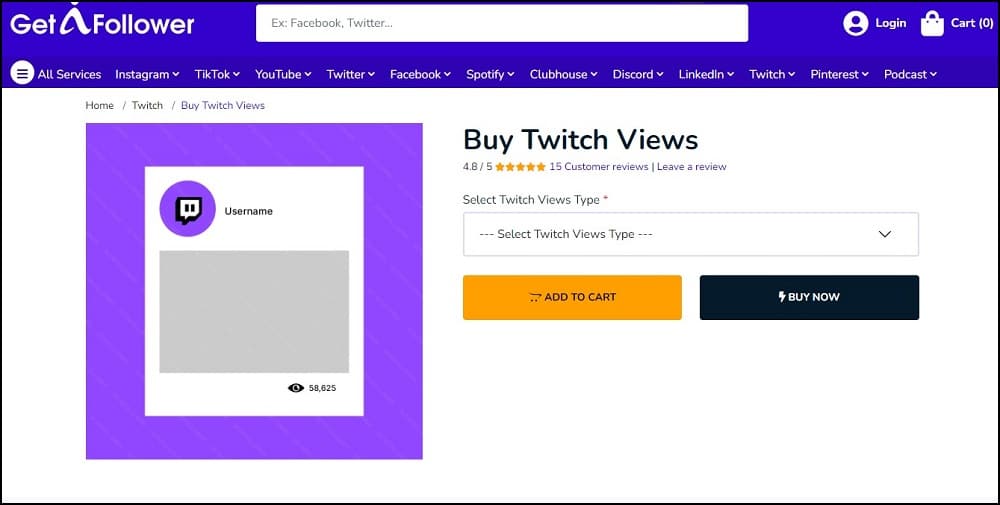Open the Podcast menu in navigation bar
The image size is (1000, 505).
click(911, 74)
